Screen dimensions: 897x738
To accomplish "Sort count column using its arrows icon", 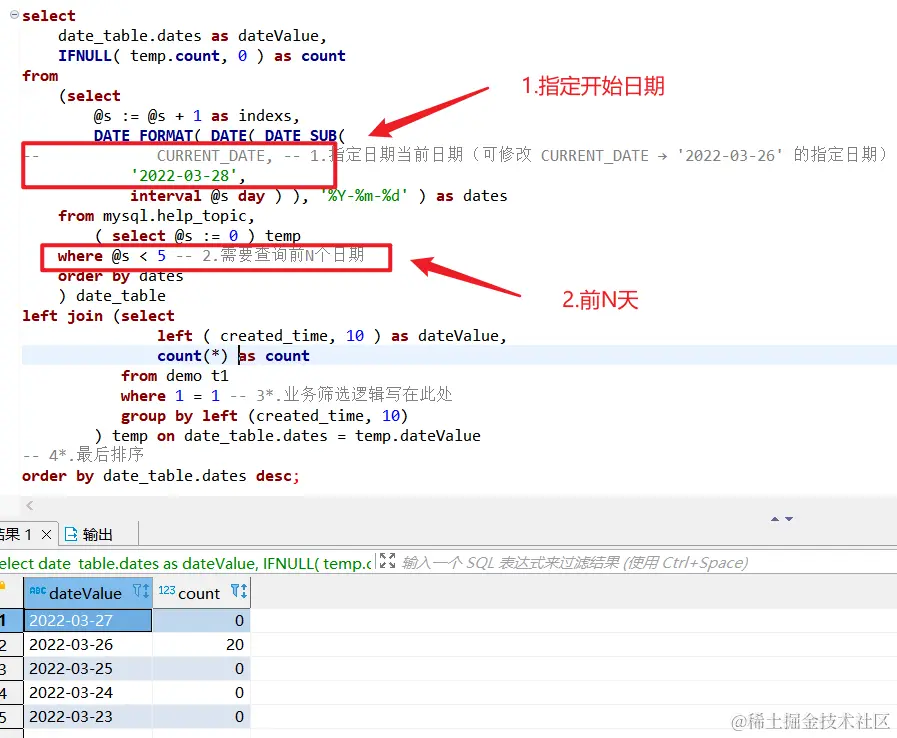I will (x=244, y=591).
